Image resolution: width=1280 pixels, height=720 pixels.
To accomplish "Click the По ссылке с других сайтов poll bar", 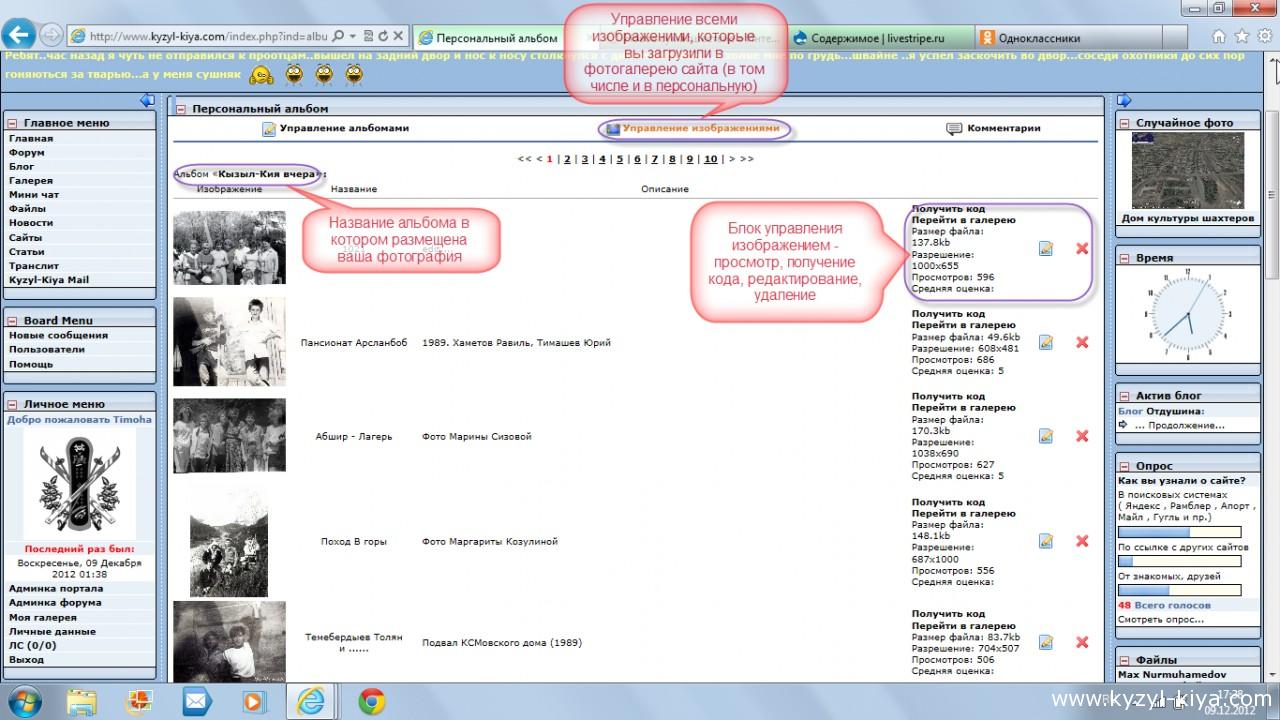I will click(x=1179, y=562).
